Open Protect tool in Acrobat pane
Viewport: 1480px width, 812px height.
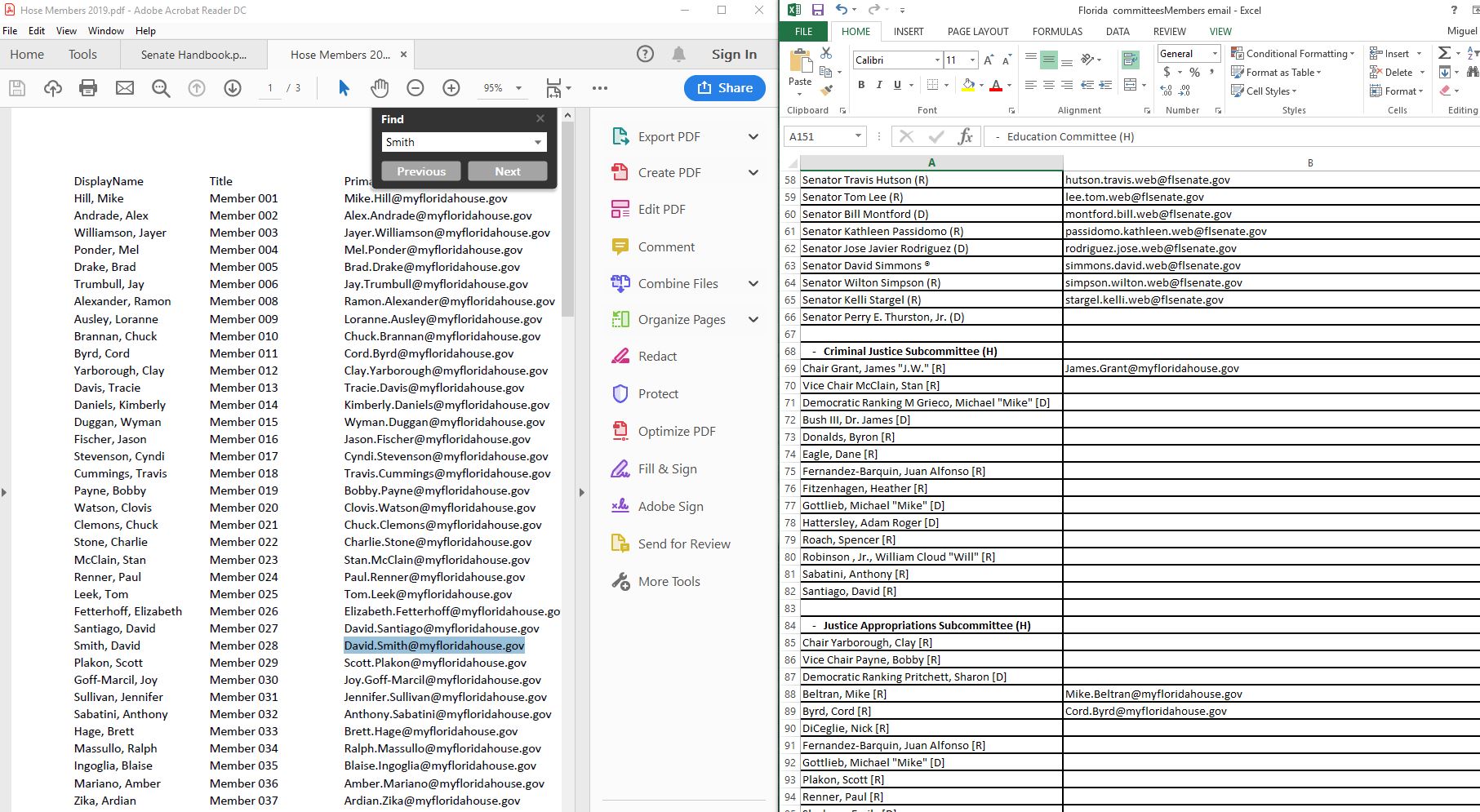point(645,394)
